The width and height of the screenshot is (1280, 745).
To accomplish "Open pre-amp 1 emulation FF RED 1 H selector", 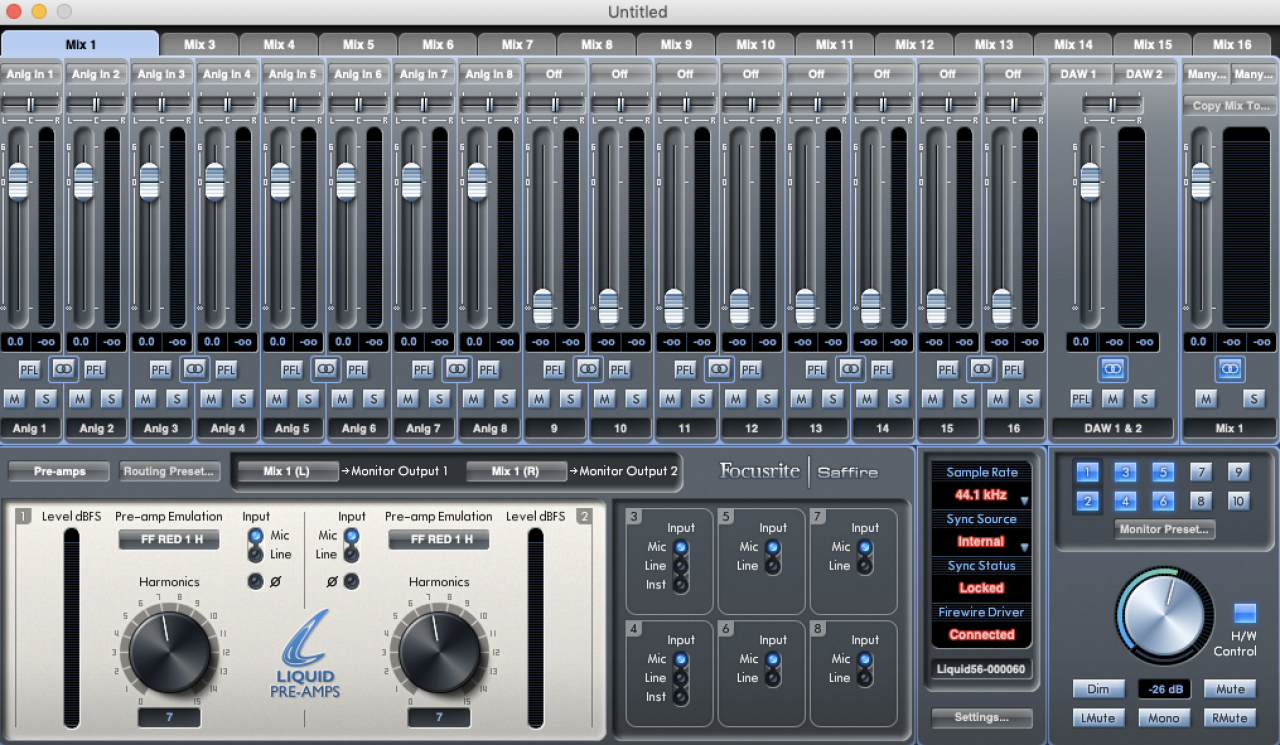I will click(x=169, y=539).
